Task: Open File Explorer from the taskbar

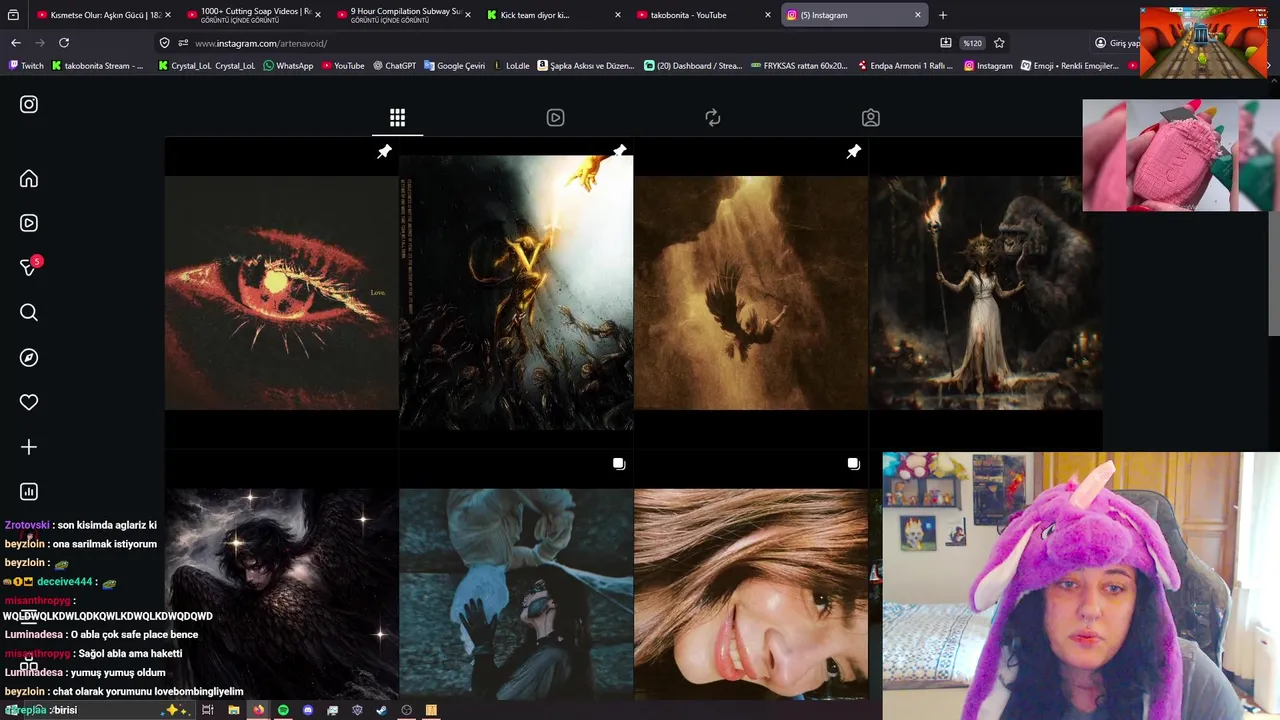Action: (x=233, y=710)
